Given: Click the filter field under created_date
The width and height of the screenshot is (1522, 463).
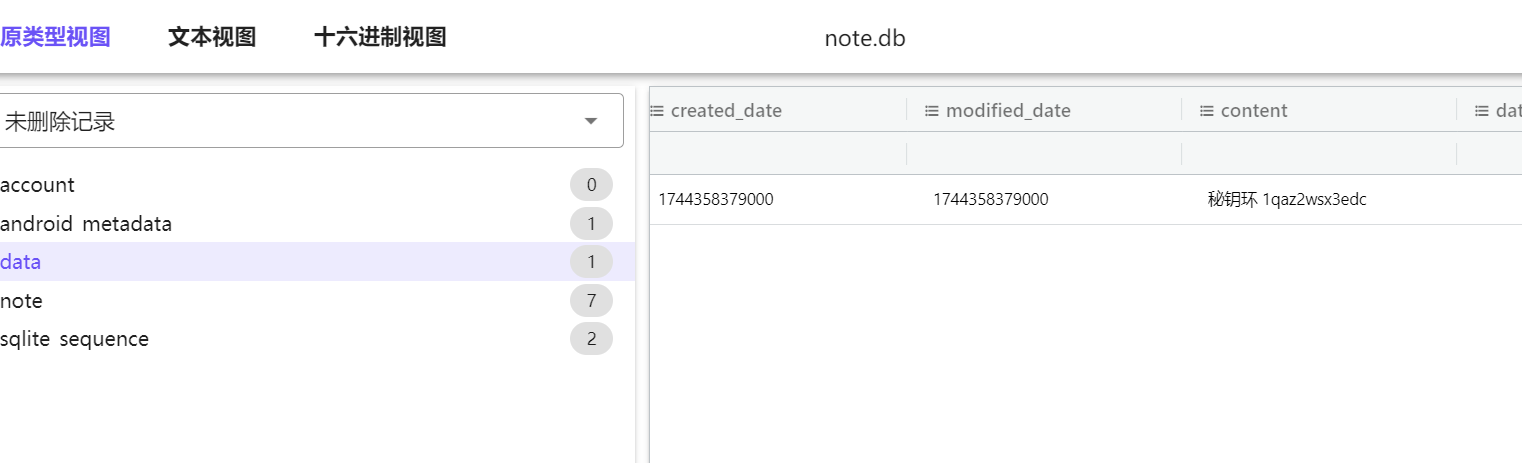Looking at the screenshot, I should [x=778, y=154].
